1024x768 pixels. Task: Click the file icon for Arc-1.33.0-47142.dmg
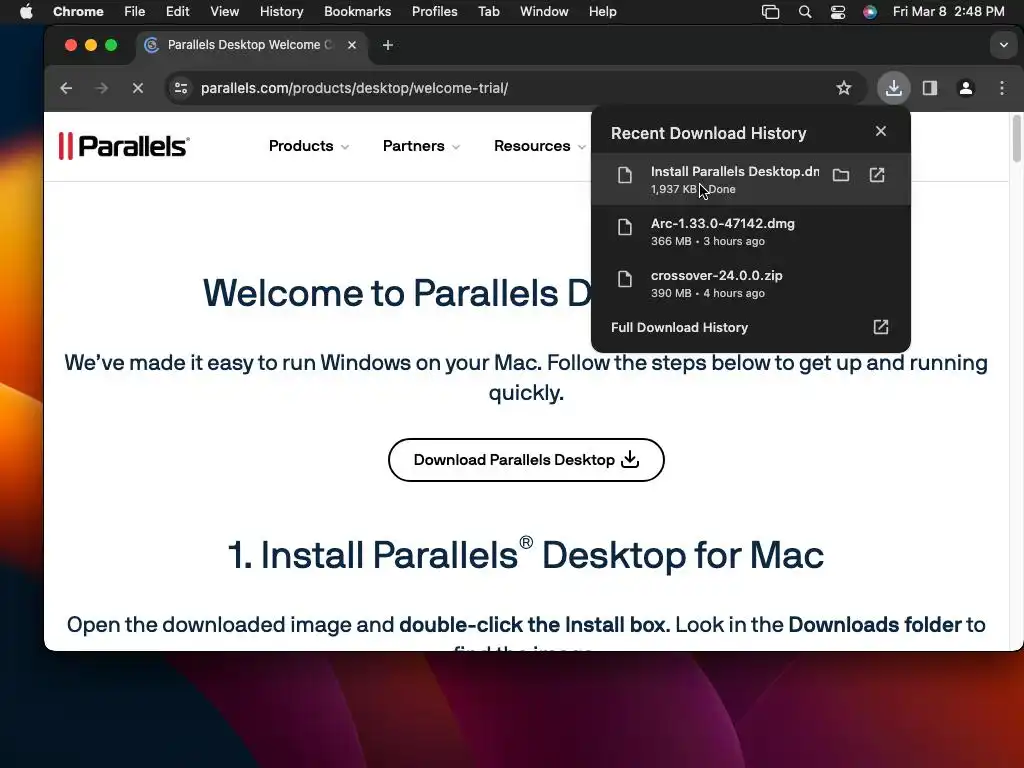[x=625, y=227]
